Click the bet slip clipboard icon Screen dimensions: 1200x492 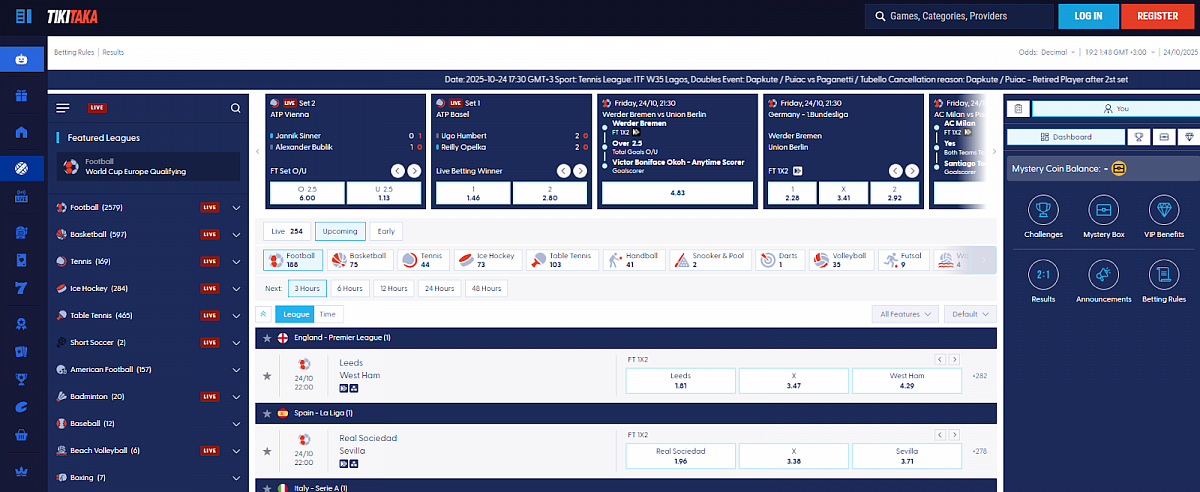(1017, 108)
